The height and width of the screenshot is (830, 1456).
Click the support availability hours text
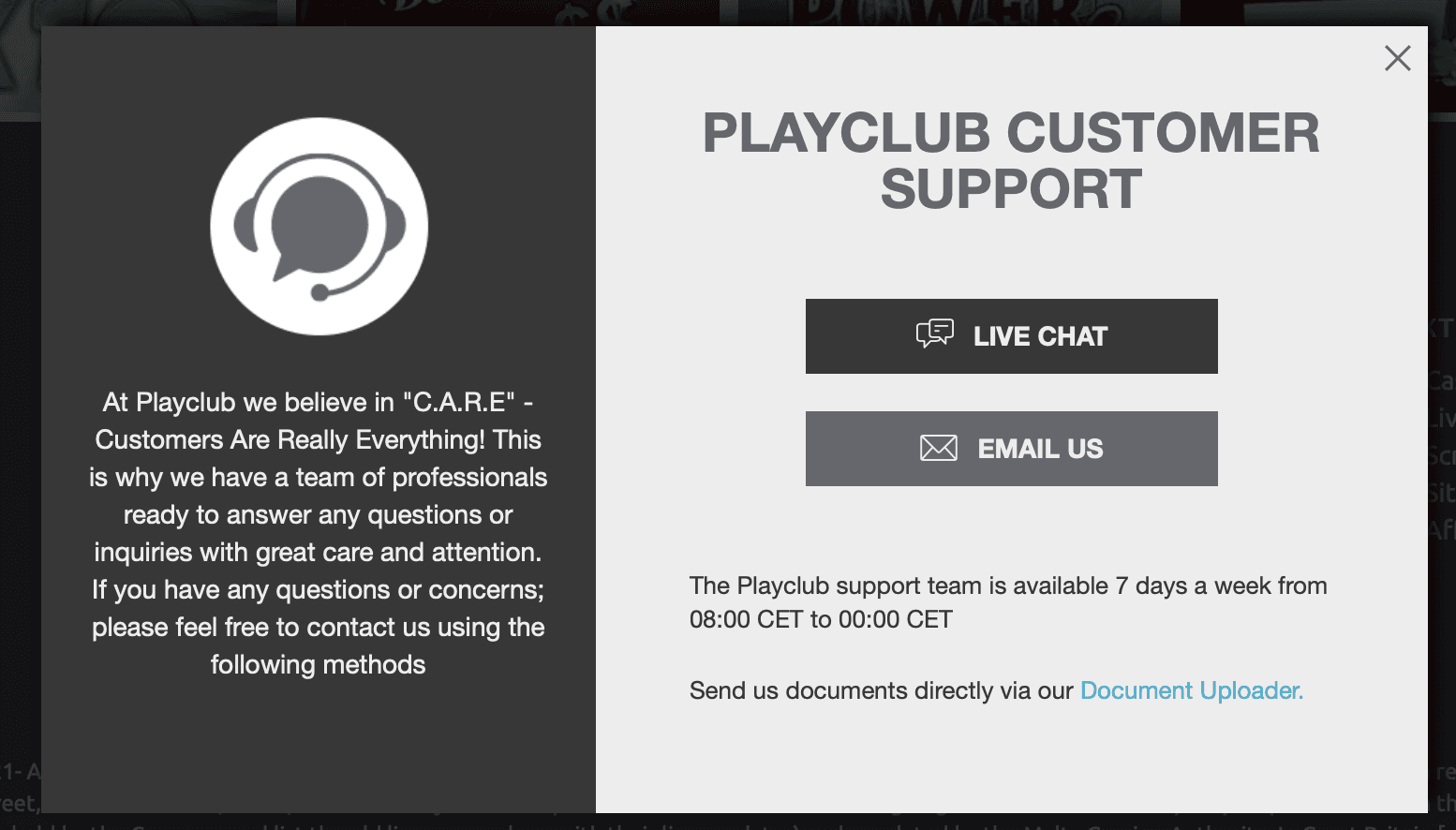pyautogui.click(x=1008, y=602)
